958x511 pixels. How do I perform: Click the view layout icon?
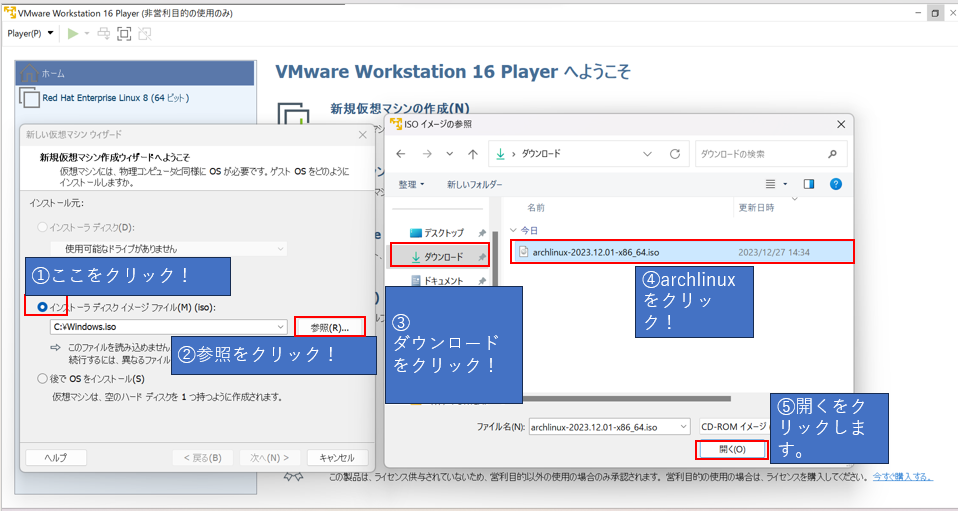tap(770, 184)
